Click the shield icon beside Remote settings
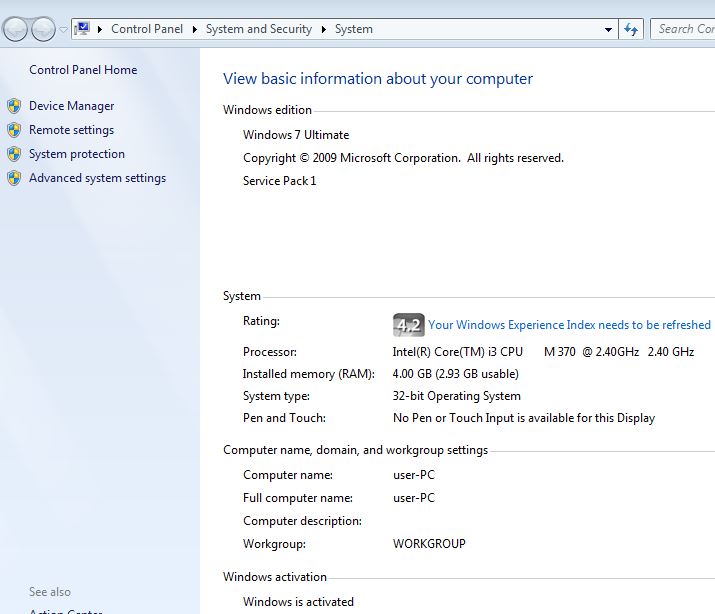The height and width of the screenshot is (614, 715). point(14,130)
